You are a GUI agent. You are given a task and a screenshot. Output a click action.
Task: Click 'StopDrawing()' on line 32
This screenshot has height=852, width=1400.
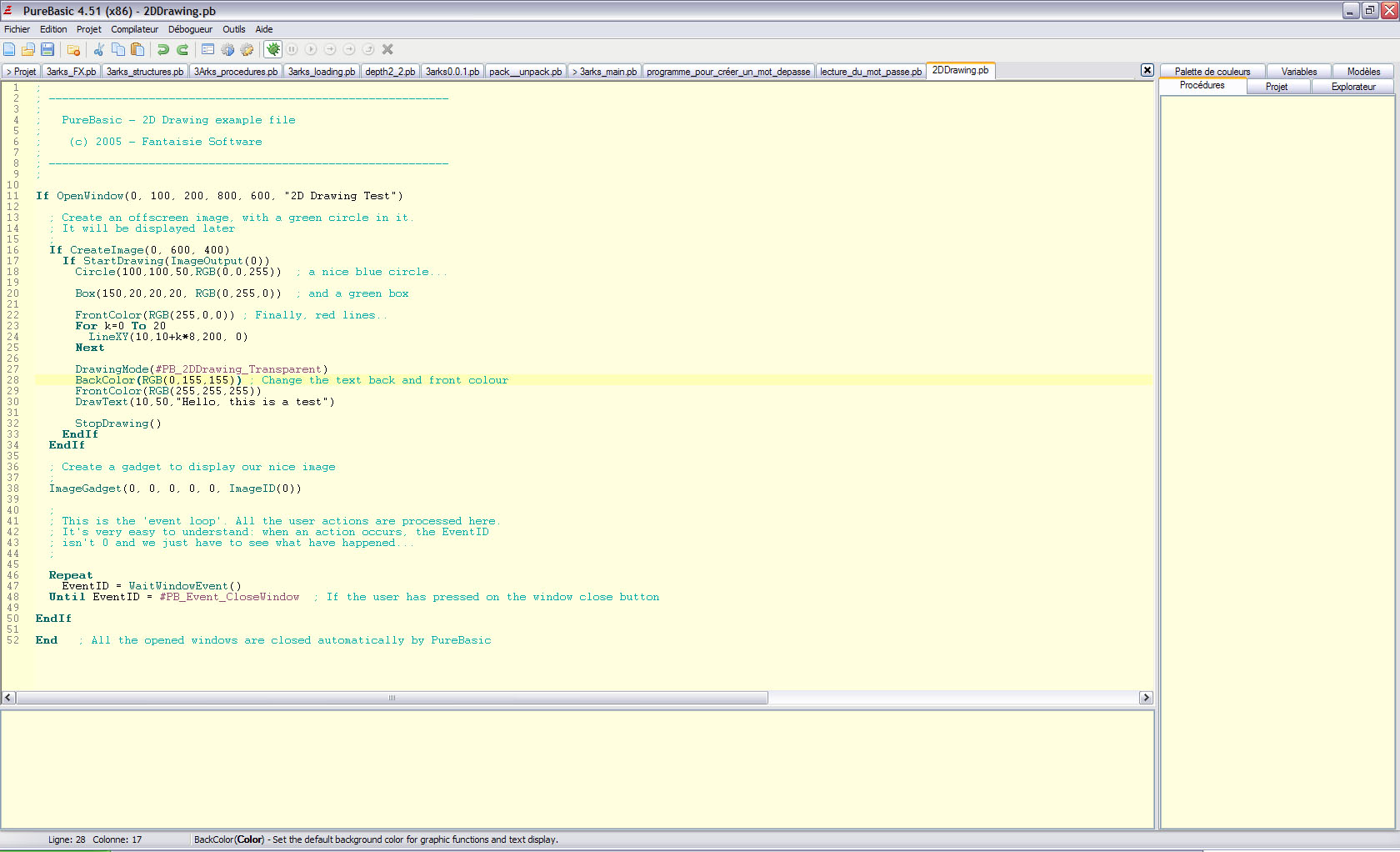(118, 423)
